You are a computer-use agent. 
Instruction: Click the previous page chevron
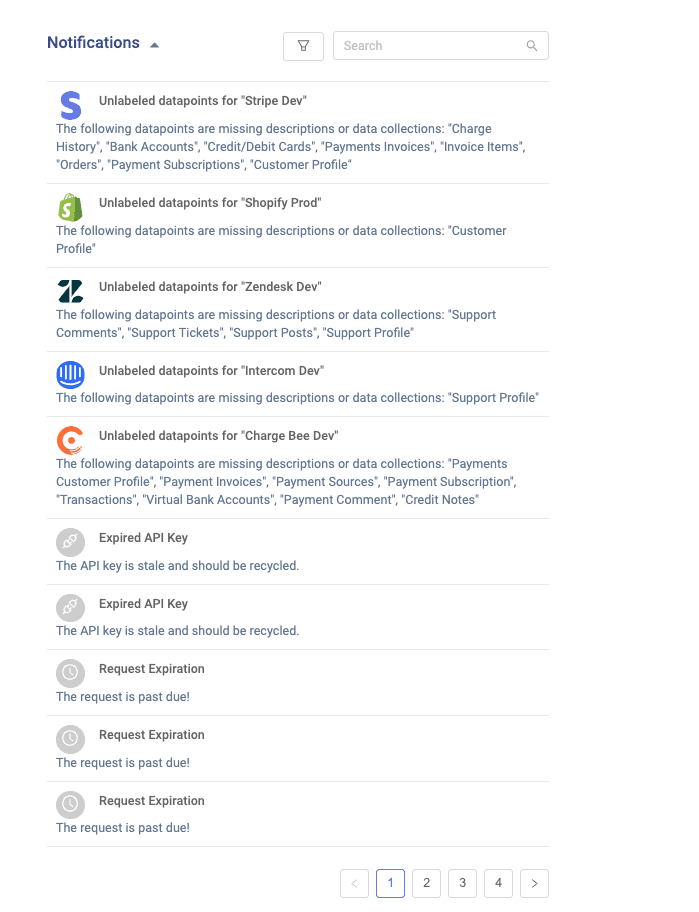point(354,883)
